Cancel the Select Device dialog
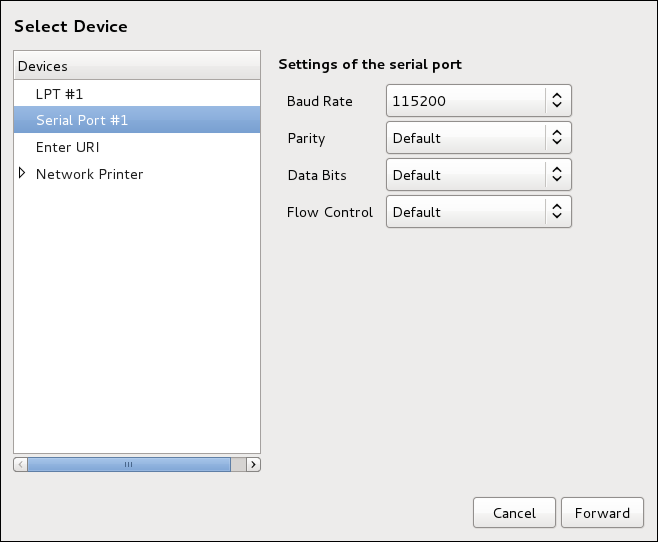Screen dimensions: 658x542 click(514, 513)
